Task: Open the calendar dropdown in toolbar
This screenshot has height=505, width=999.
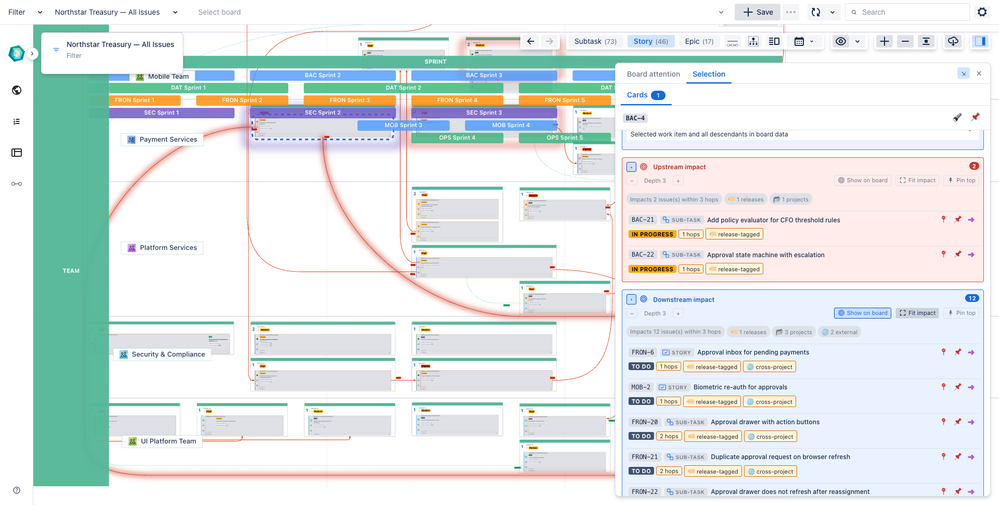Action: [x=804, y=41]
